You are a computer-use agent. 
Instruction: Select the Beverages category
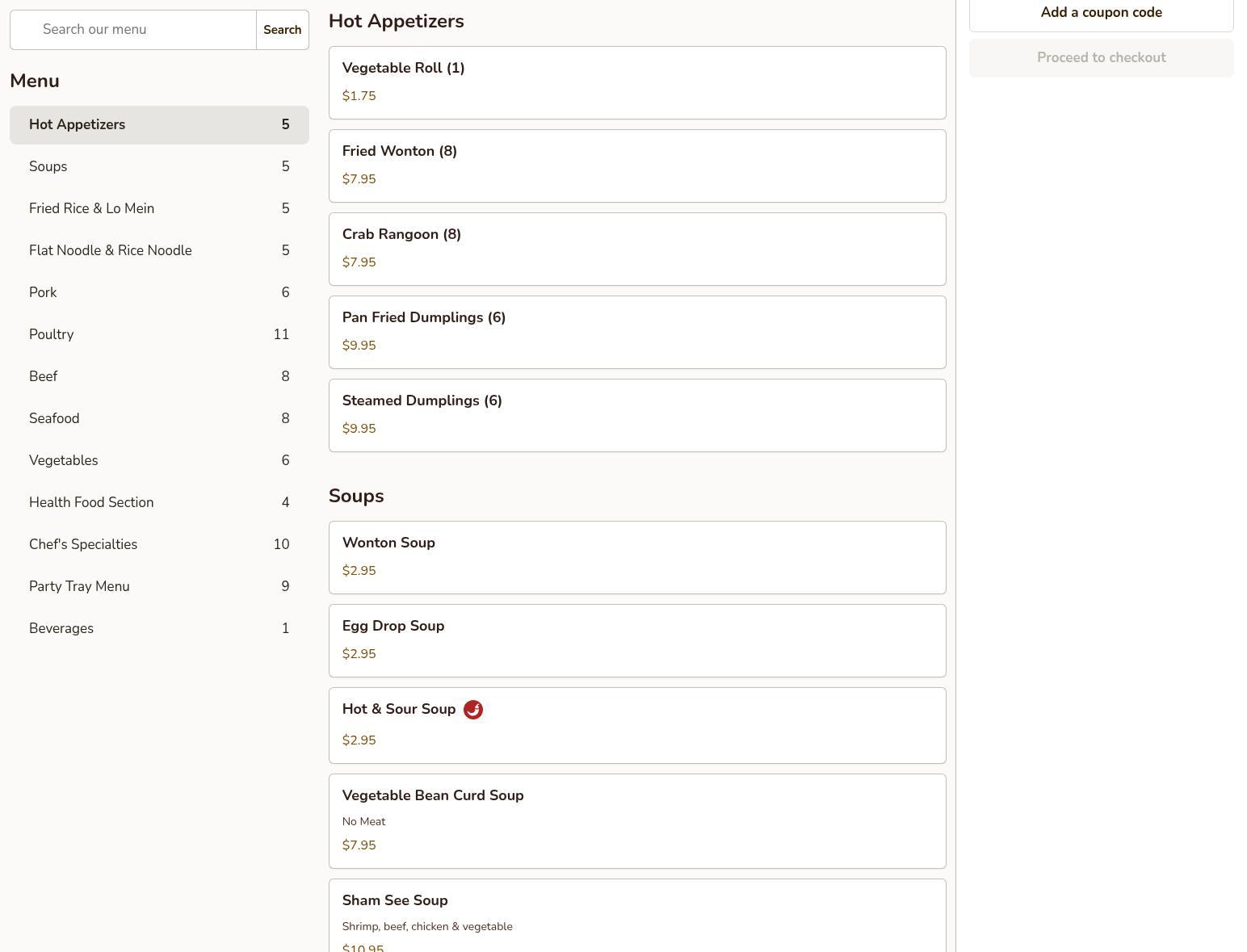click(x=159, y=629)
